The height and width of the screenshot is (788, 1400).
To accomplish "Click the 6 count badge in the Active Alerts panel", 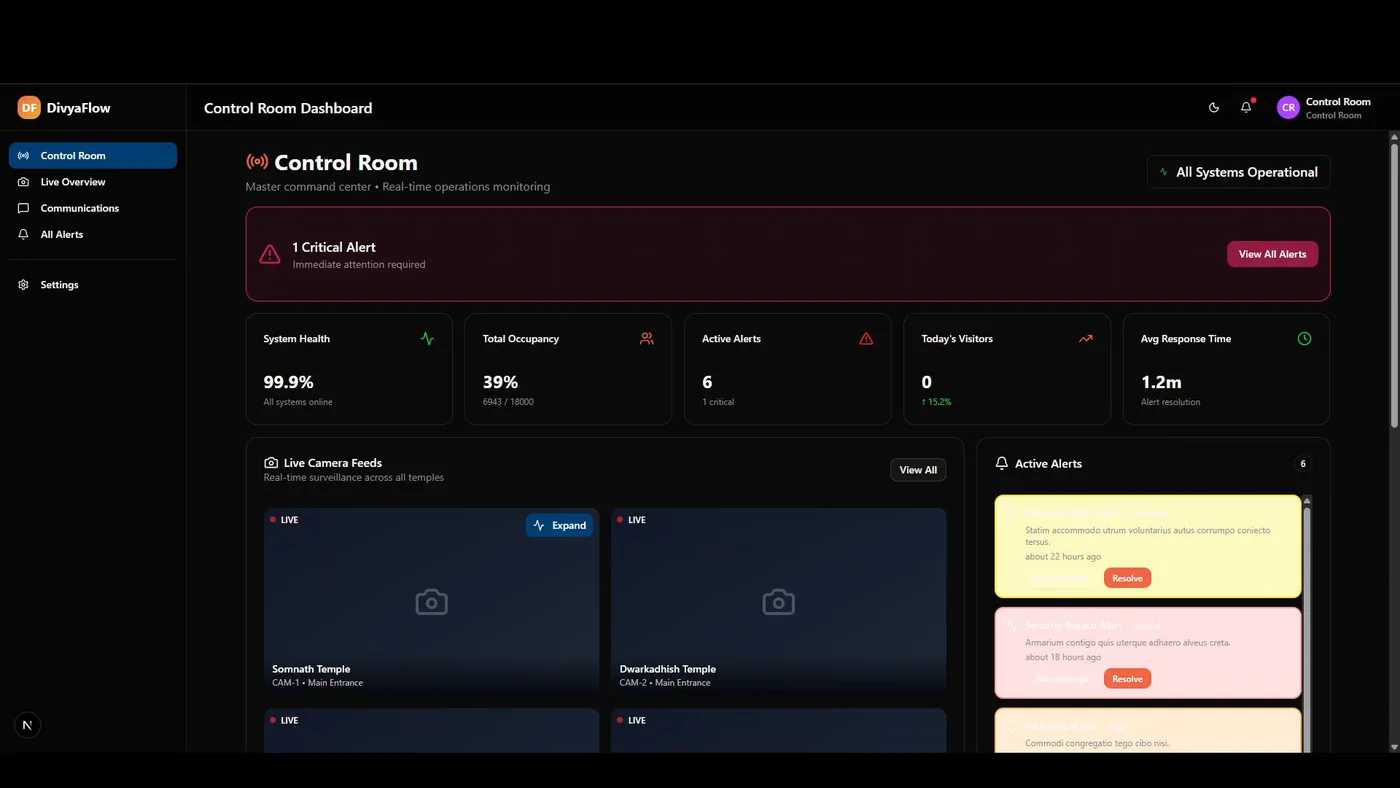I will 1302,464.
